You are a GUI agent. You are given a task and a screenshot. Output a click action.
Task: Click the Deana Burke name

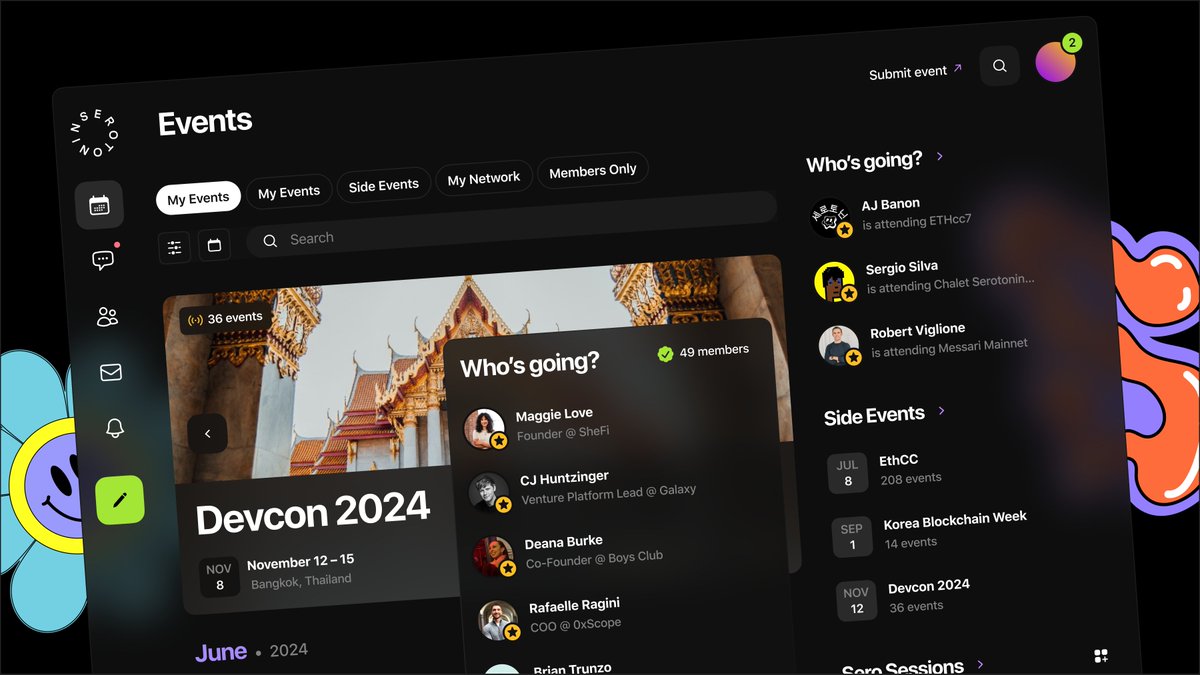tap(563, 542)
